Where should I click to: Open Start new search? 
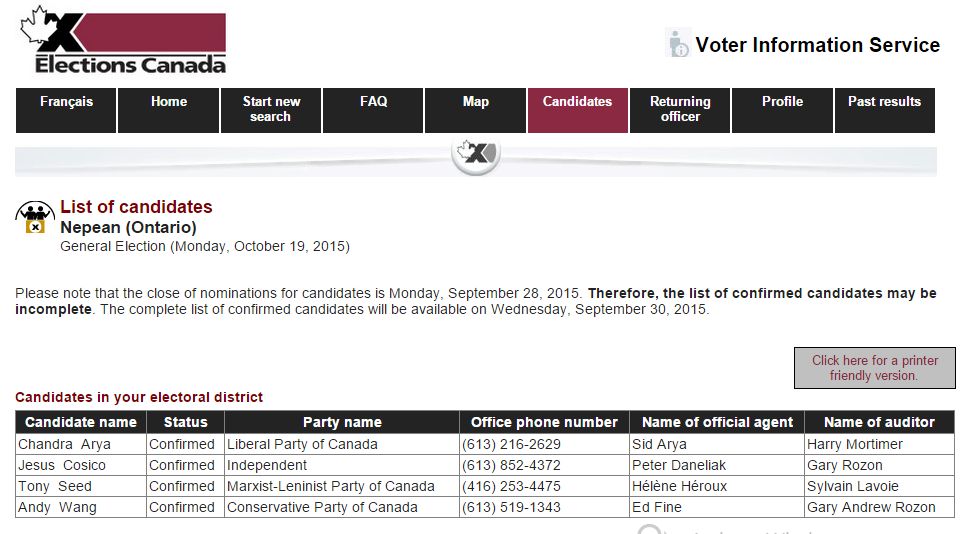(x=271, y=110)
